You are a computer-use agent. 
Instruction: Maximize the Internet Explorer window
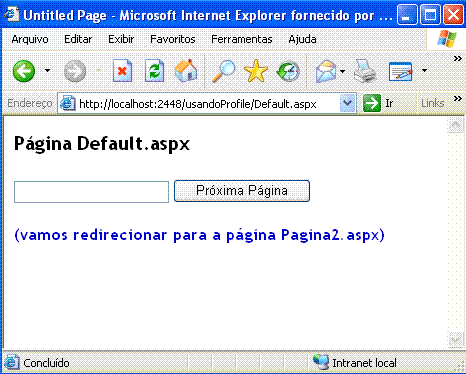430,15
